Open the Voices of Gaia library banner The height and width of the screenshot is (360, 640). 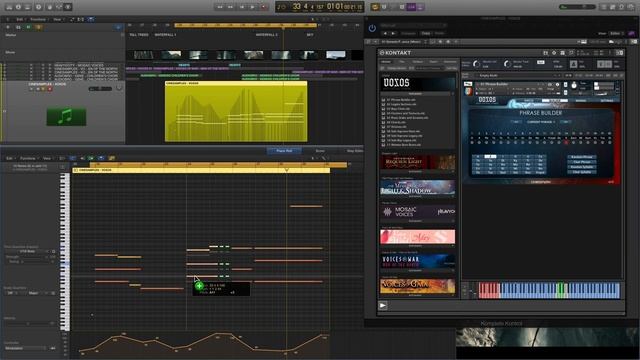418,286
